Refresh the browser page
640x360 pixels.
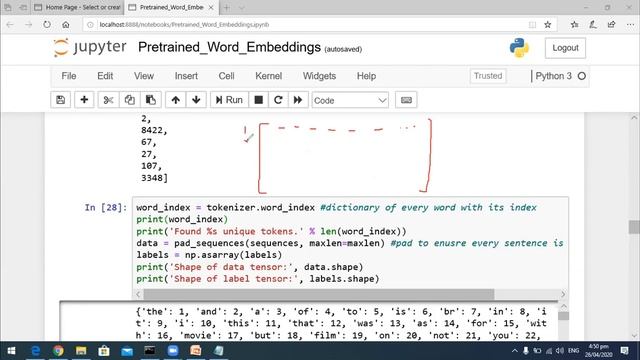(x=47, y=24)
